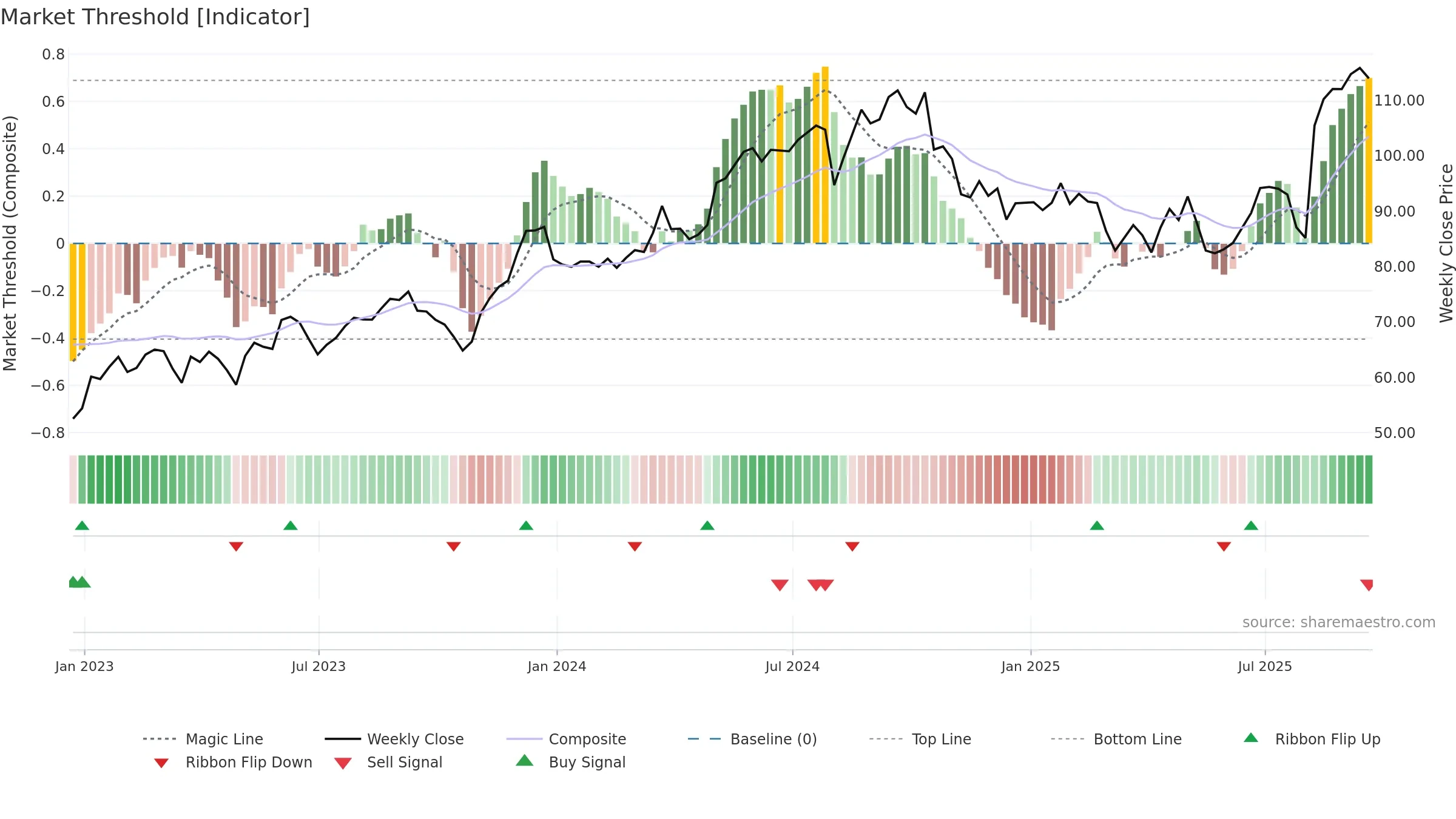The width and height of the screenshot is (1456, 819).
Task: Click the −0.8 left axis tick
Action: (48, 433)
